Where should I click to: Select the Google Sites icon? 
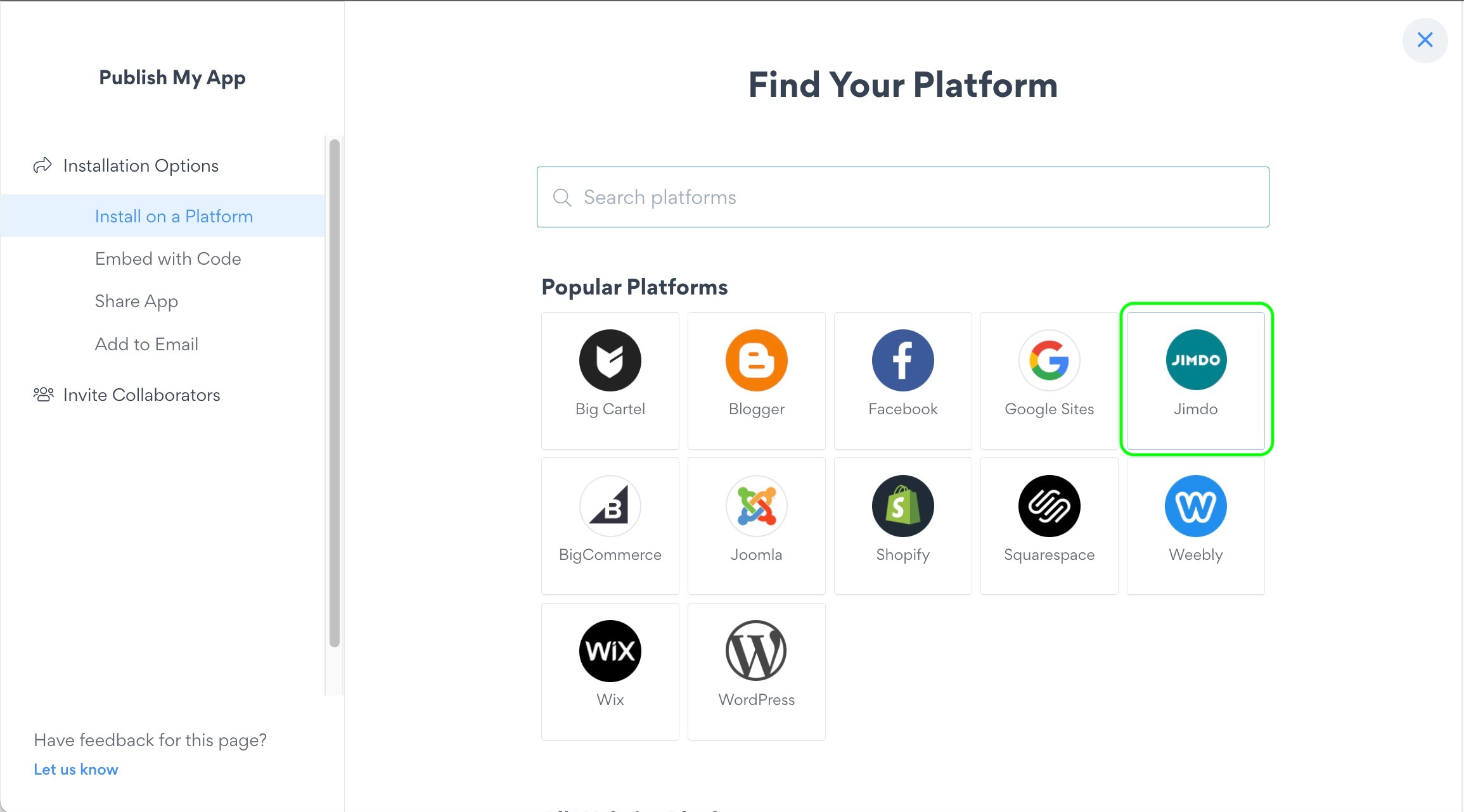(x=1049, y=360)
